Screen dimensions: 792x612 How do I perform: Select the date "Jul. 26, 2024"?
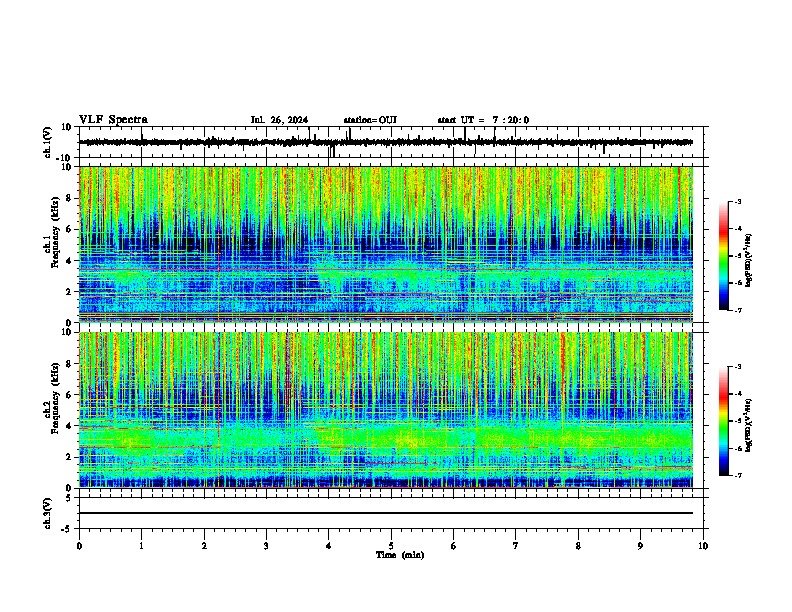click(279, 120)
